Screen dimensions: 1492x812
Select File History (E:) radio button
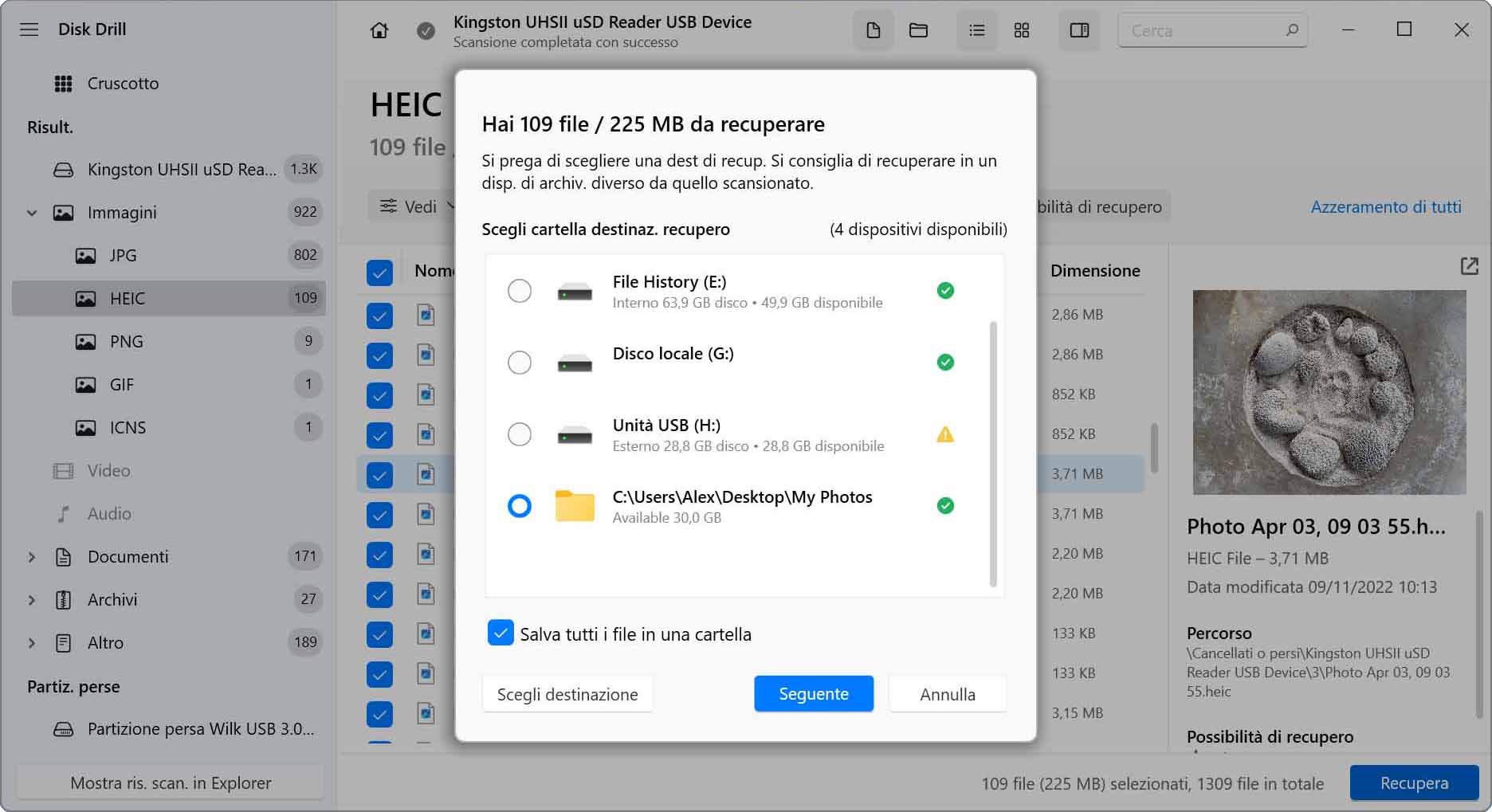520,291
